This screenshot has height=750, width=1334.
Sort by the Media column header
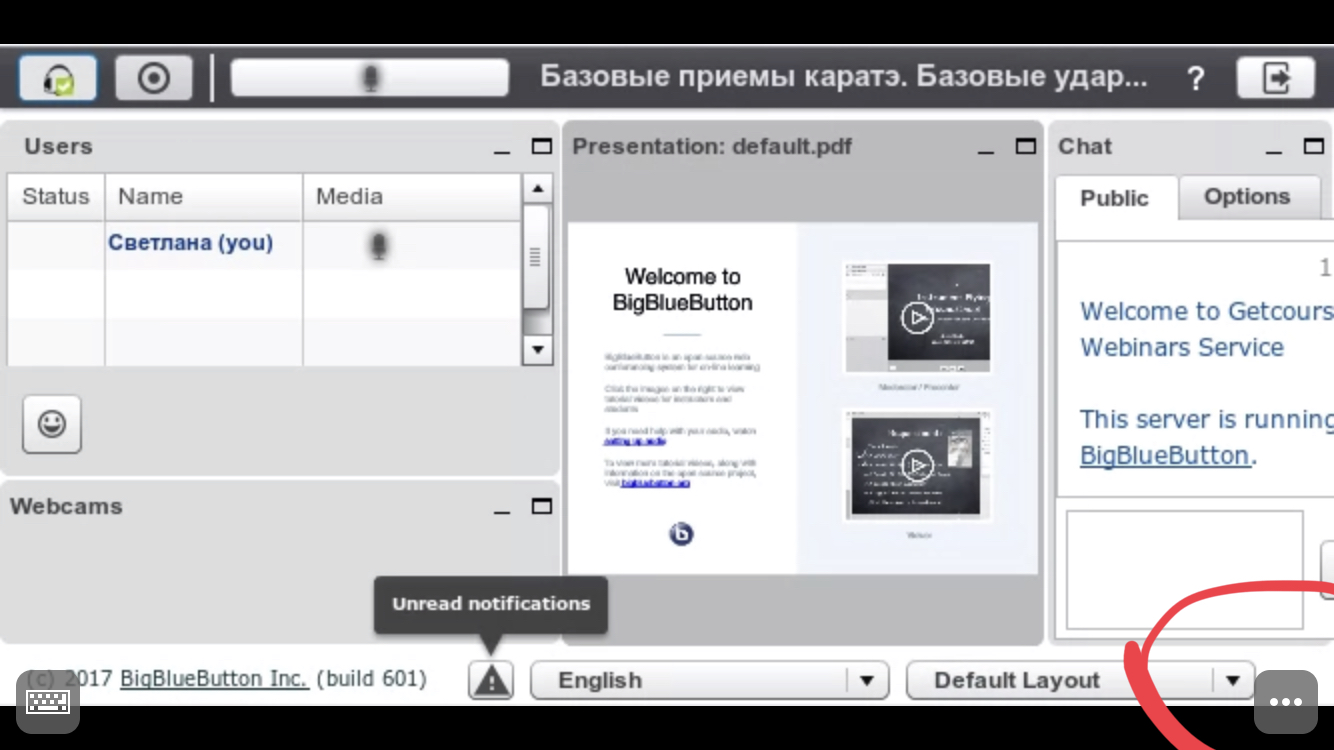[412, 196]
